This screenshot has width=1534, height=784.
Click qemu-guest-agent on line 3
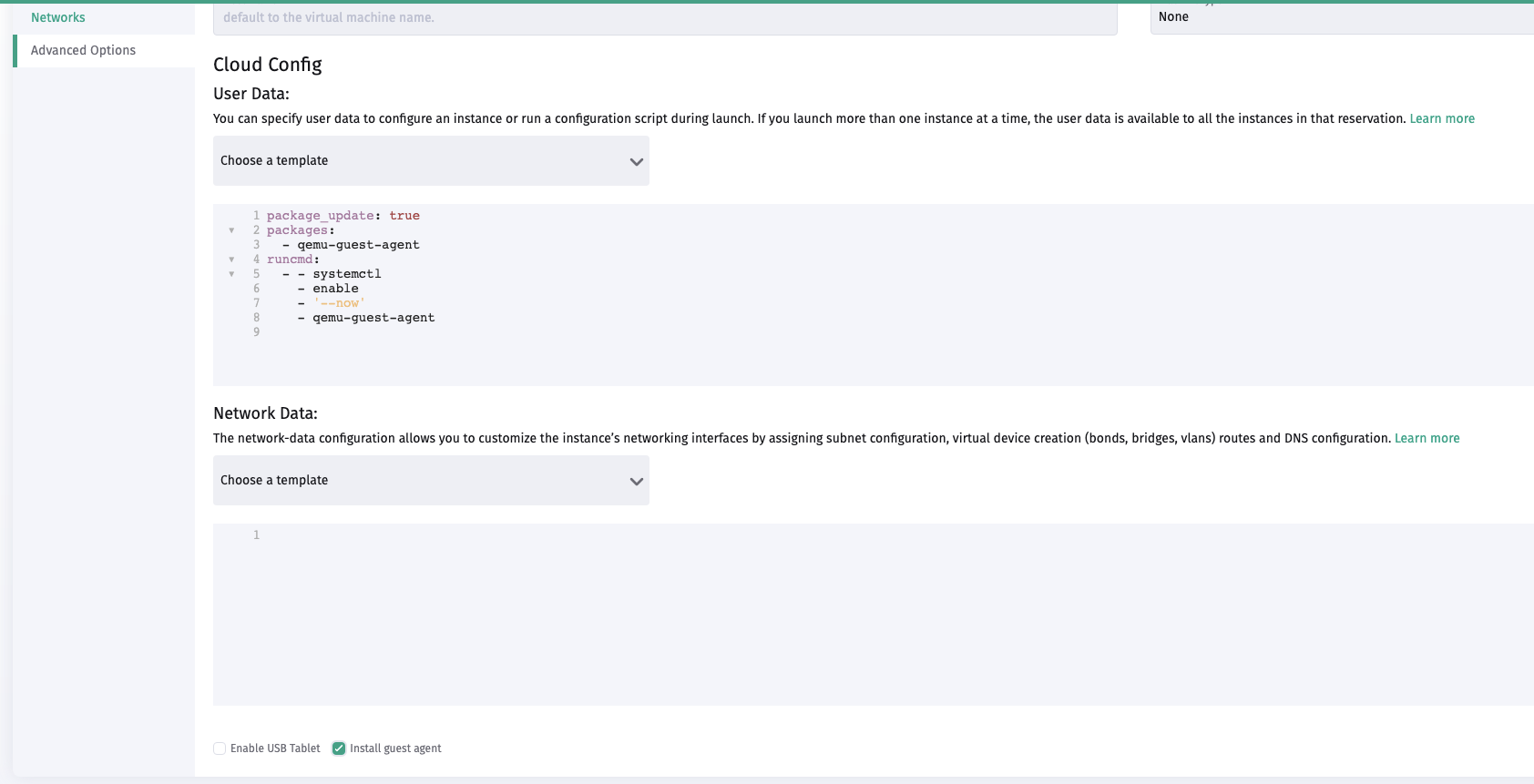pos(359,245)
